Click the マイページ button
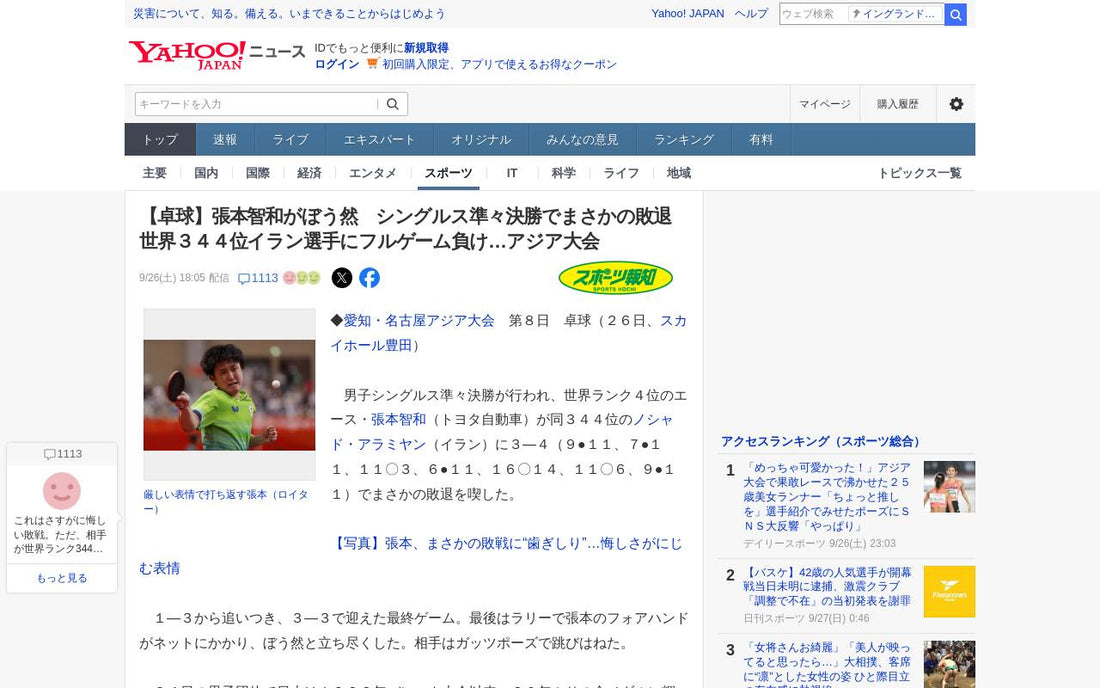 coord(825,104)
